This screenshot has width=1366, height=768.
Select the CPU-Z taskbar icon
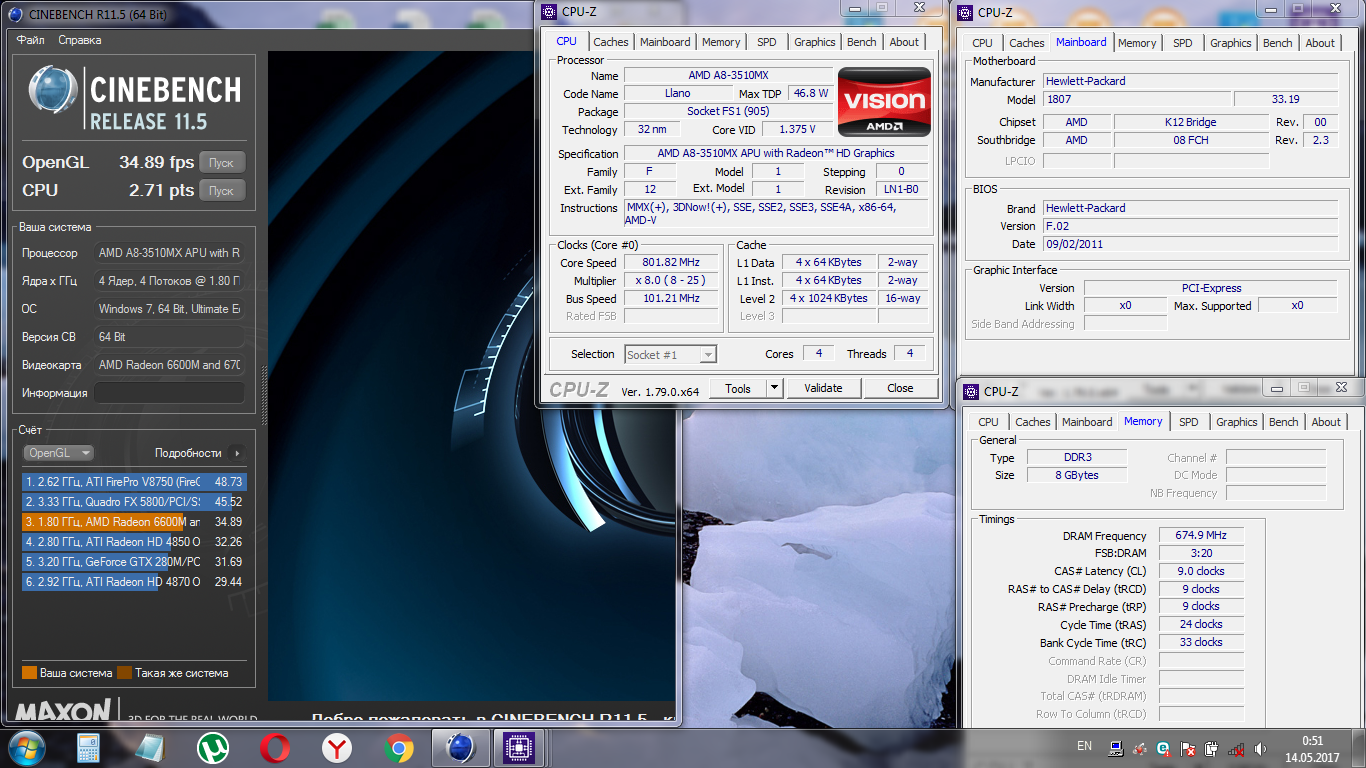coord(520,748)
